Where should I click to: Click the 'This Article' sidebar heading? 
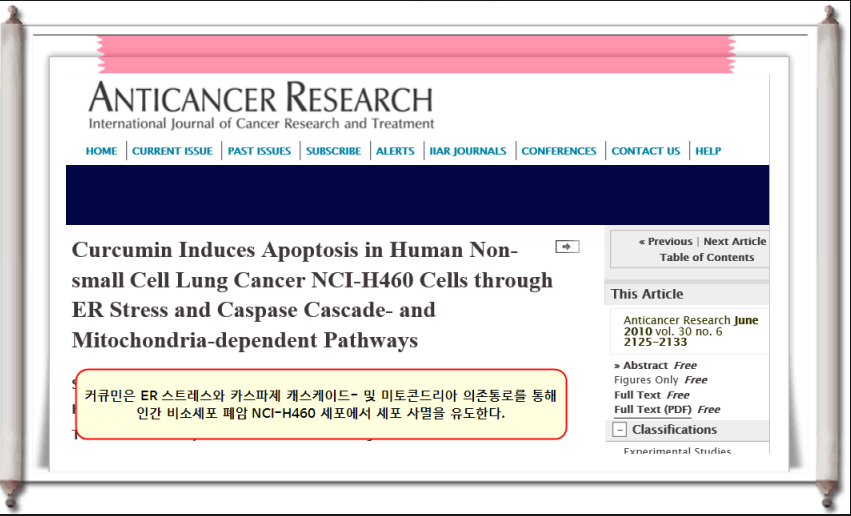tap(647, 294)
